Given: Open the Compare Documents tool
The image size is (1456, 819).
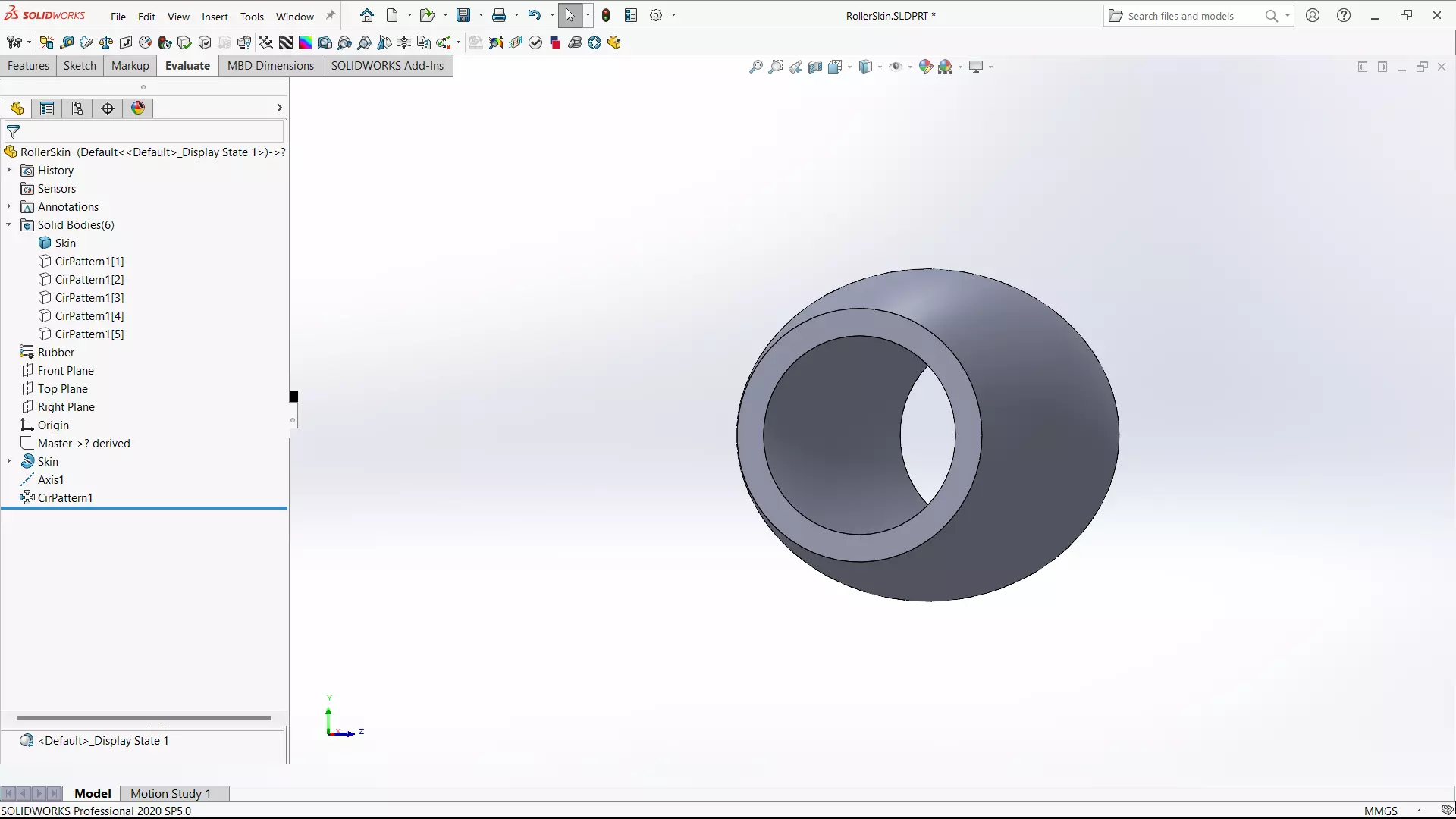Looking at the screenshot, I should point(424,42).
